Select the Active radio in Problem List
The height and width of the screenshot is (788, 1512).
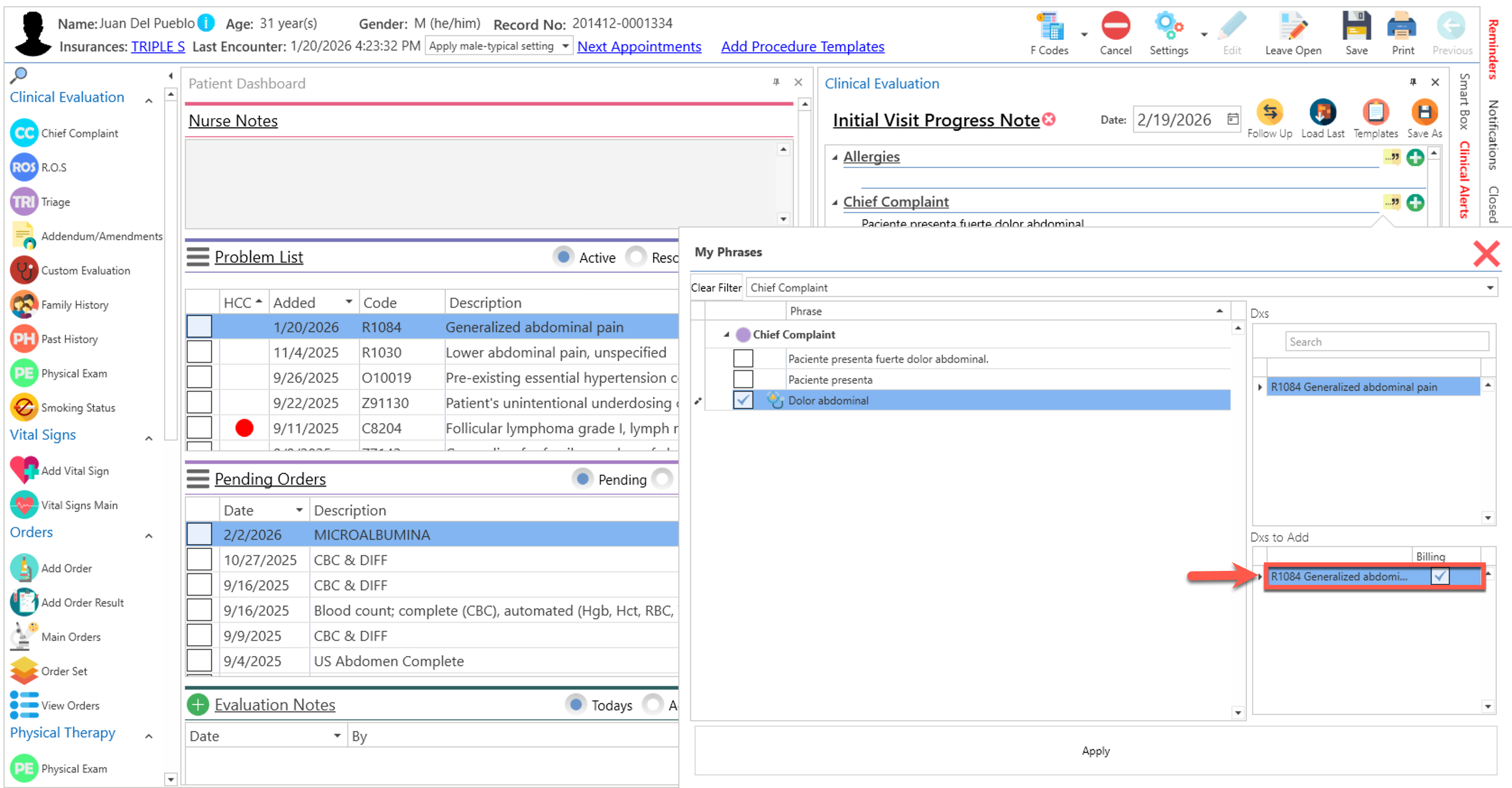[x=563, y=257]
